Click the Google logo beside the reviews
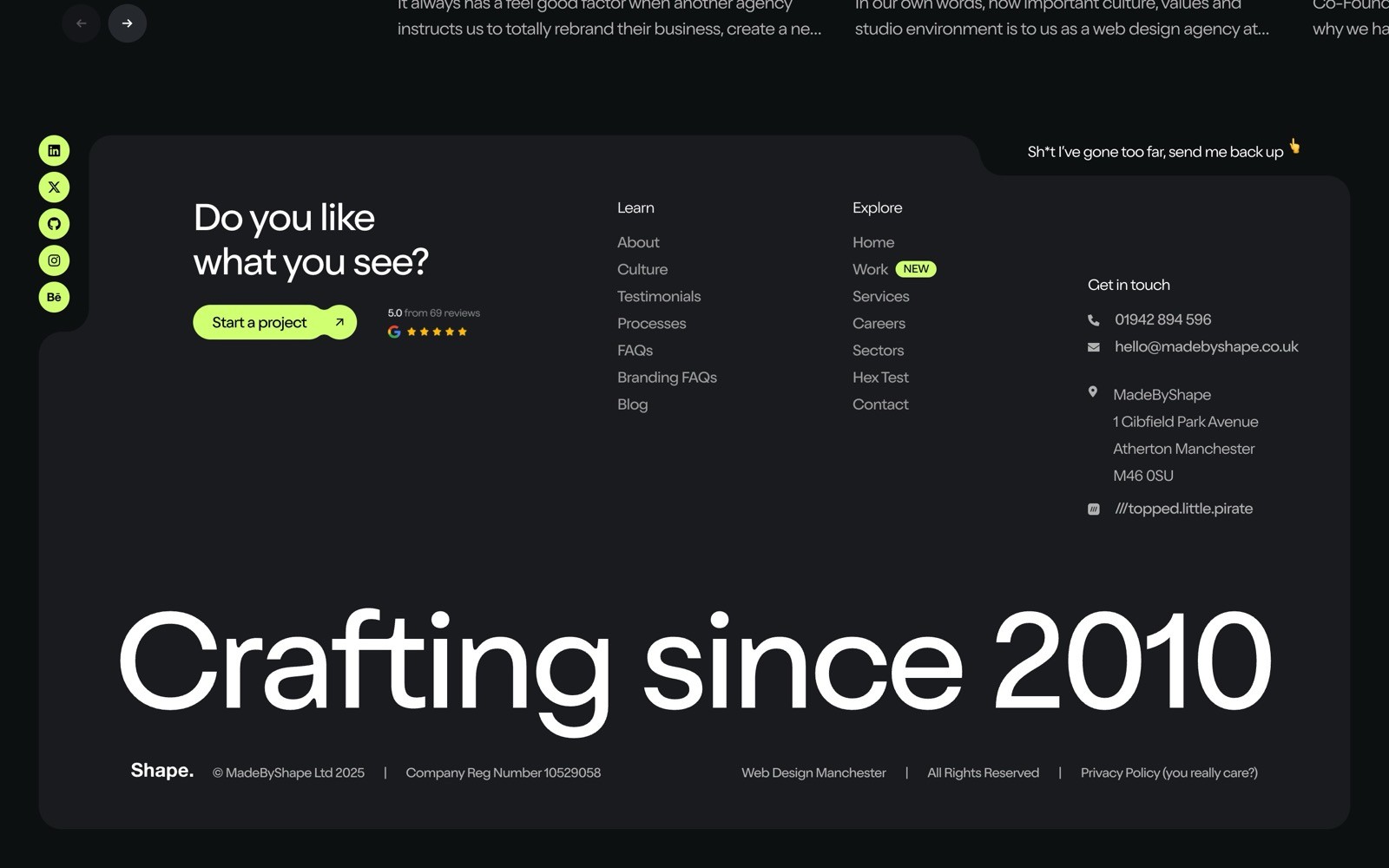Viewport: 1389px width, 868px height. click(392, 332)
